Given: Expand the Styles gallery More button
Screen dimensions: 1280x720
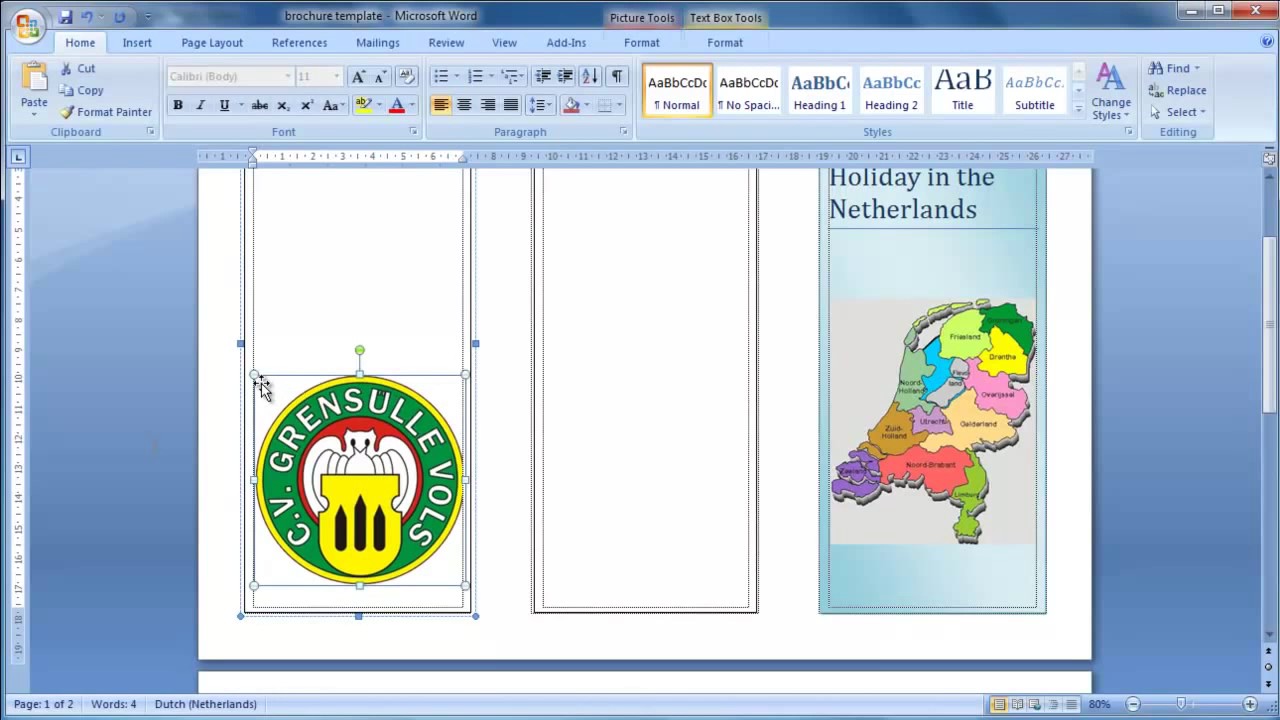Looking at the screenshot, I should tap(1079, 108).
